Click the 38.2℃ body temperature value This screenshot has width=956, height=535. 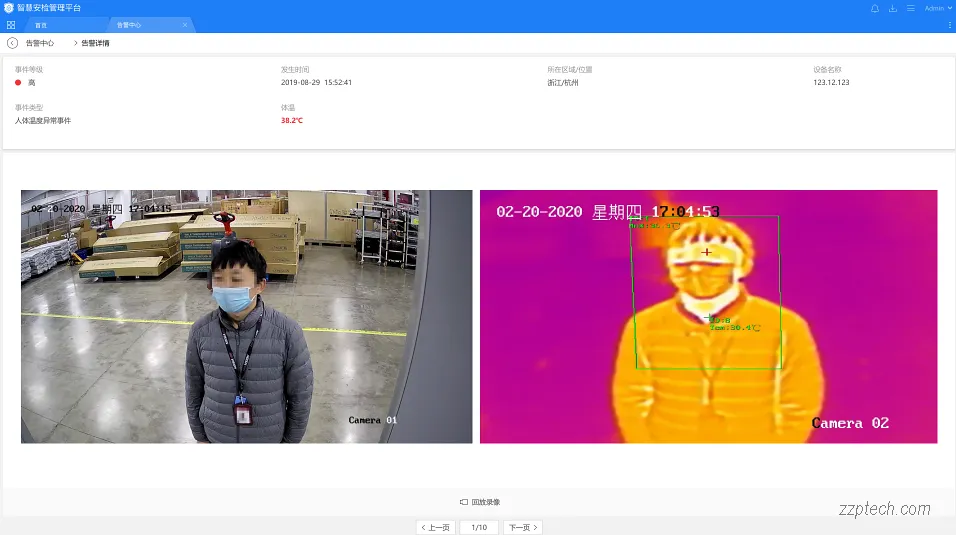pos(291,121)
